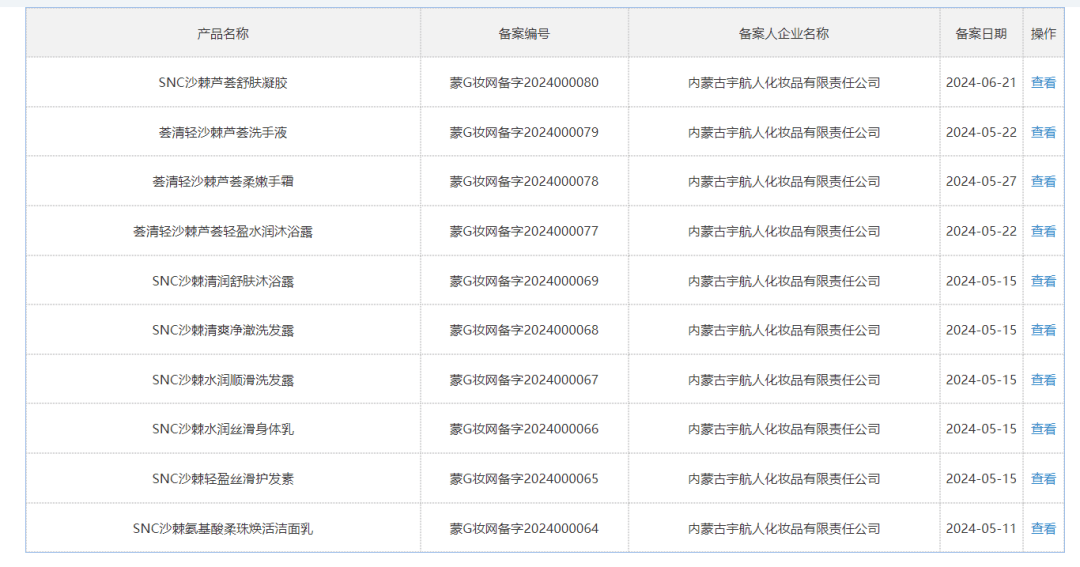The height and width of the screenshot is (567, 1080).
Task: Click 查看 link for SNC沙棘芦荟舒肤凝胶
Action: tap(1043, 83)
